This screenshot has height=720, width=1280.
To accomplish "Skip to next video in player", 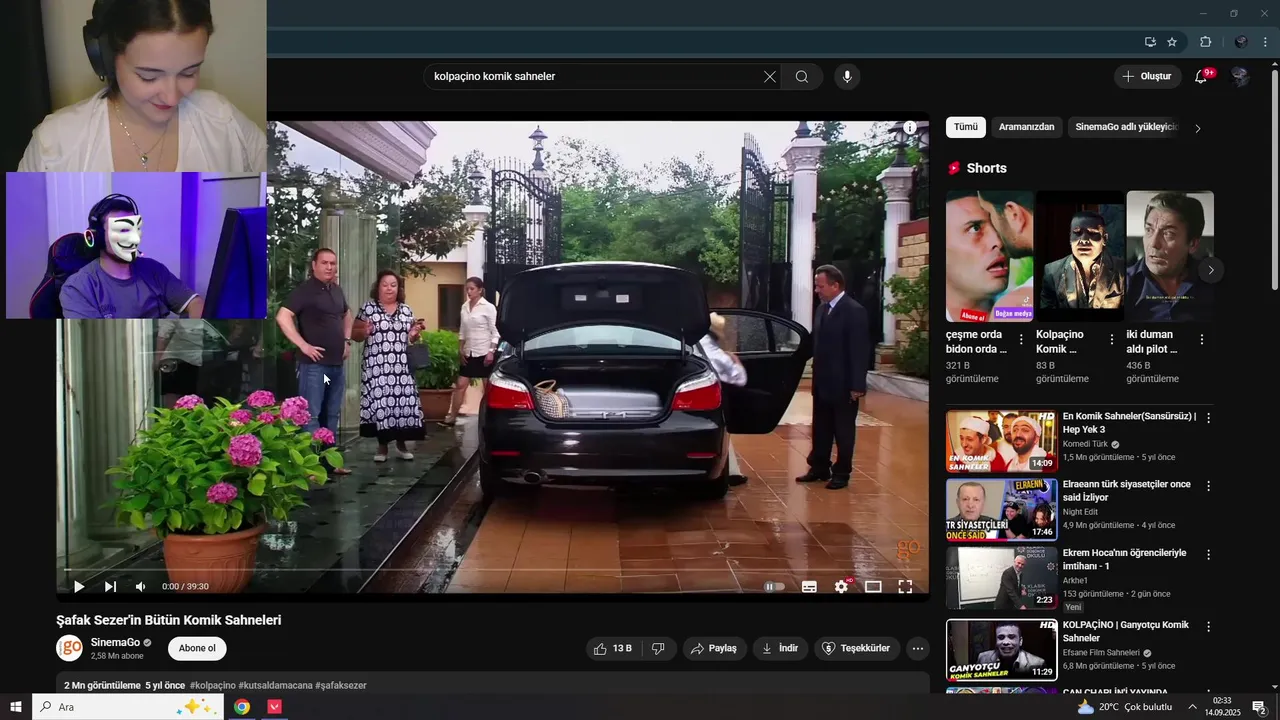I will point(110,587).
